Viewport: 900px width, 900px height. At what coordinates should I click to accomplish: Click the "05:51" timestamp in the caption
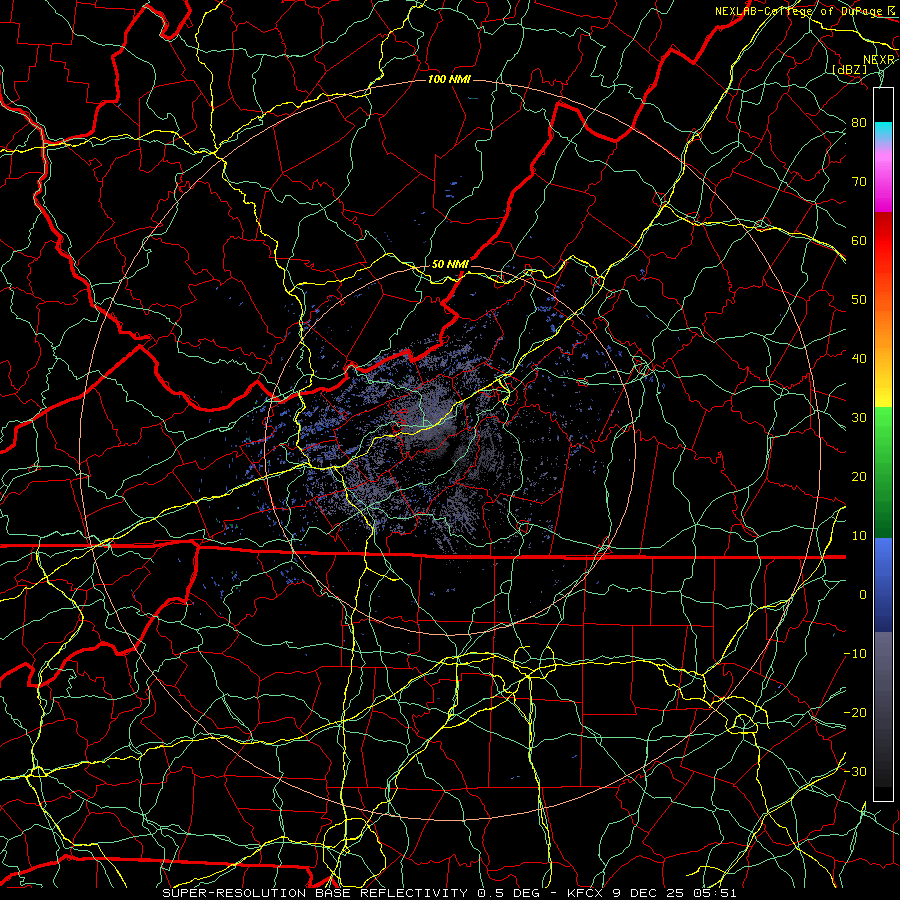click(717, 893)
